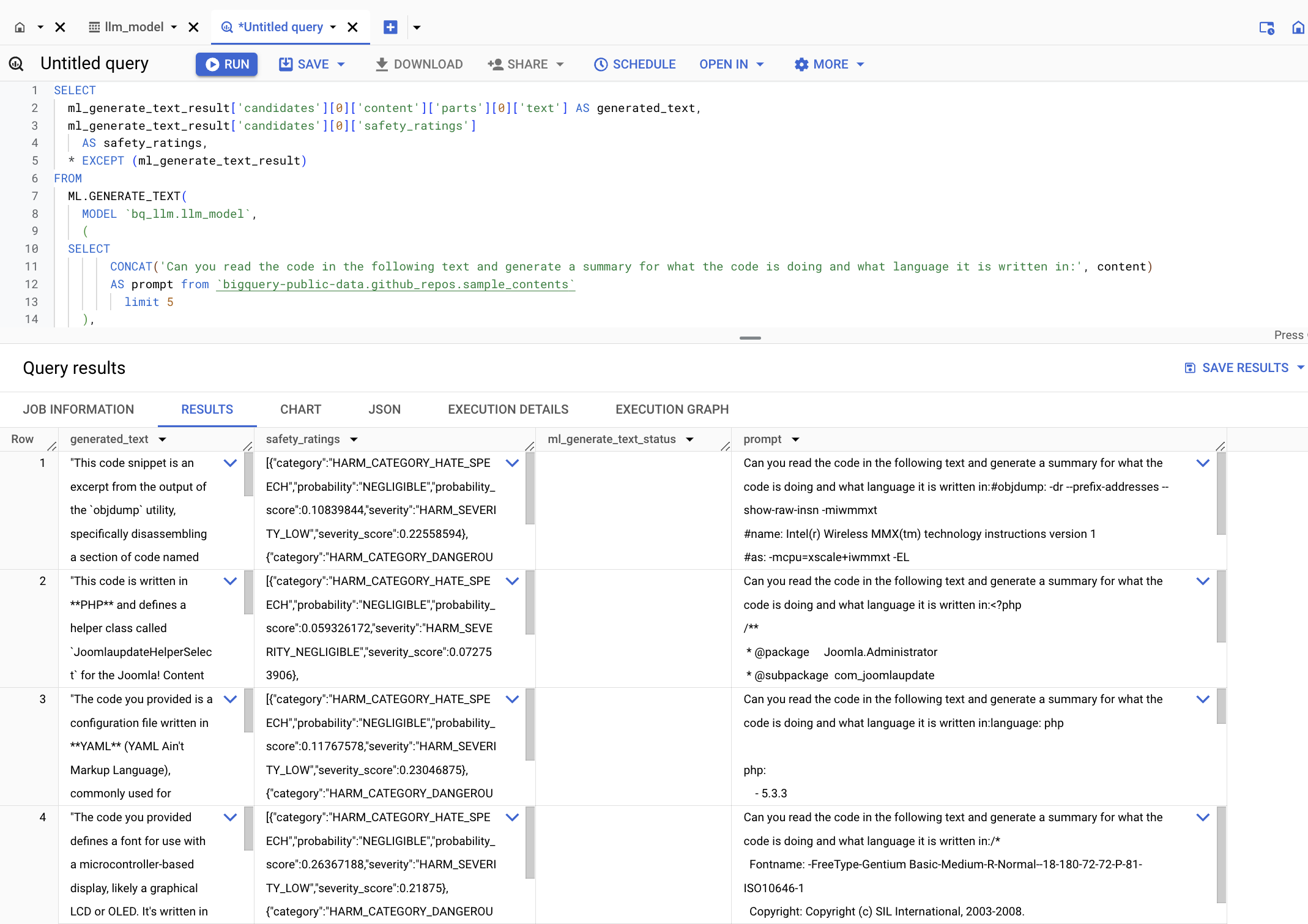Expand row 2 generated_text cell
The width and height of the screenshot is (1308, 924).
pos(230,581)
